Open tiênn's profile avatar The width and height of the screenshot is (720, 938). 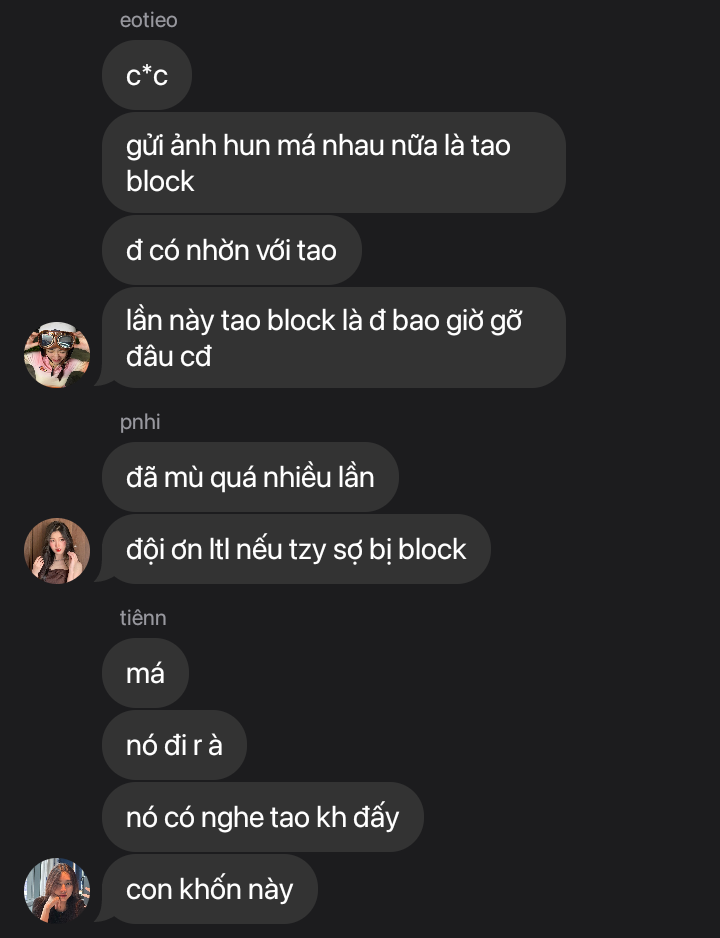[57, 890]
